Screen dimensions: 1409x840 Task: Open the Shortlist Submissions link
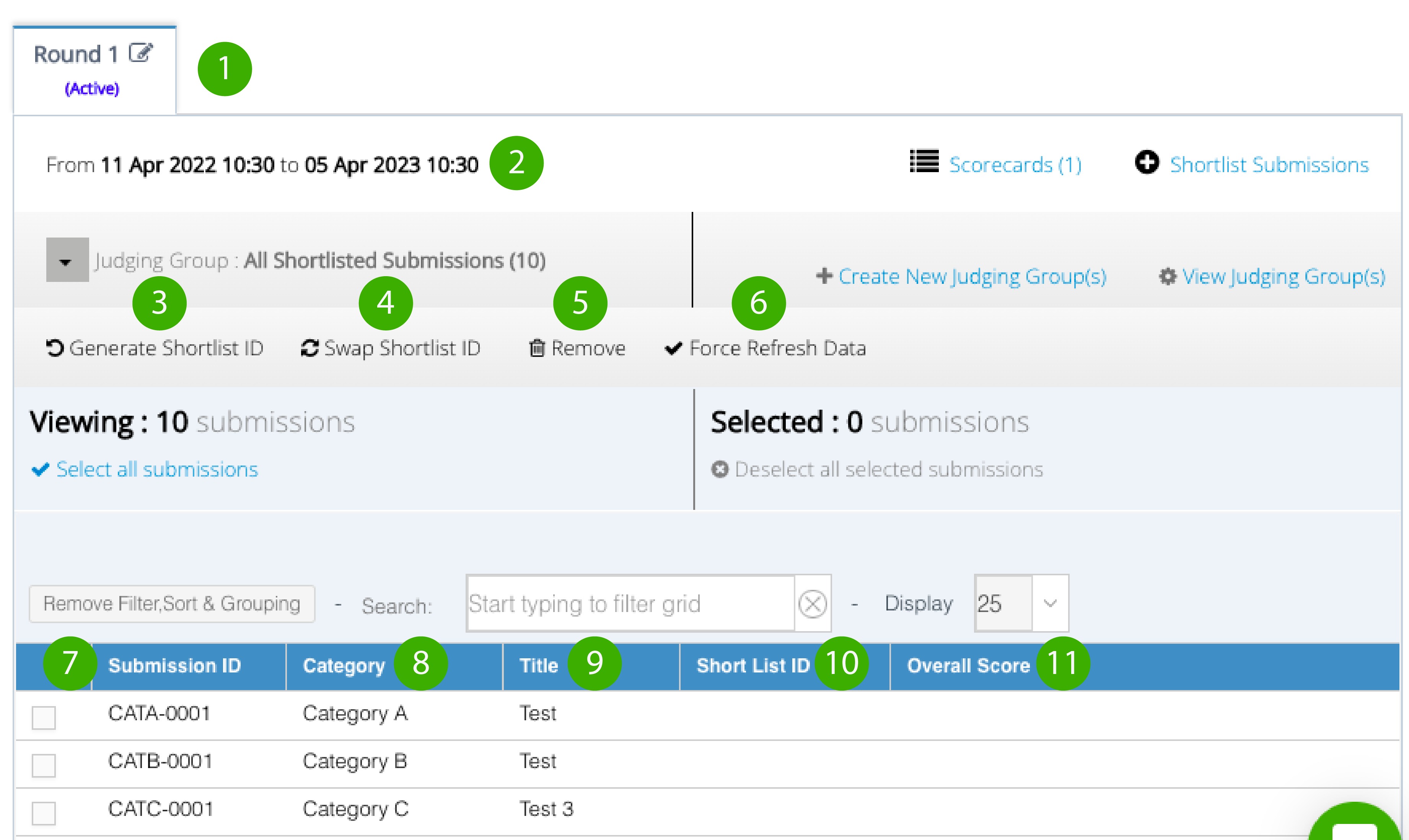tap(1269, 165)
